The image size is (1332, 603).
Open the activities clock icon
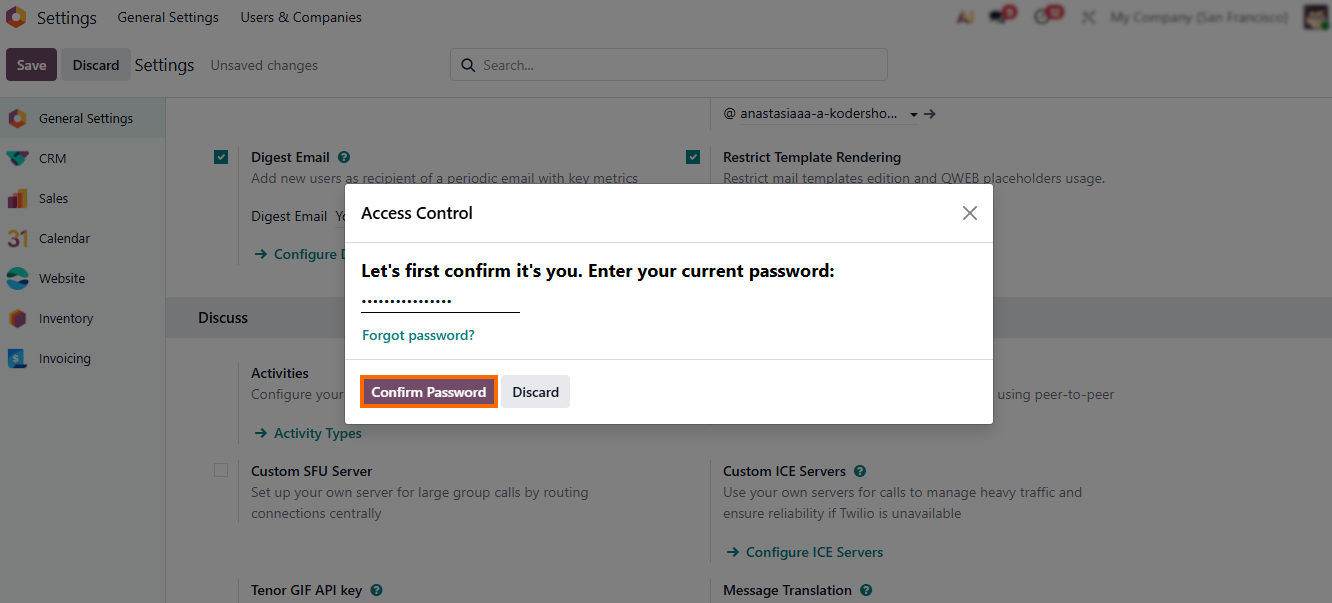1043,18
